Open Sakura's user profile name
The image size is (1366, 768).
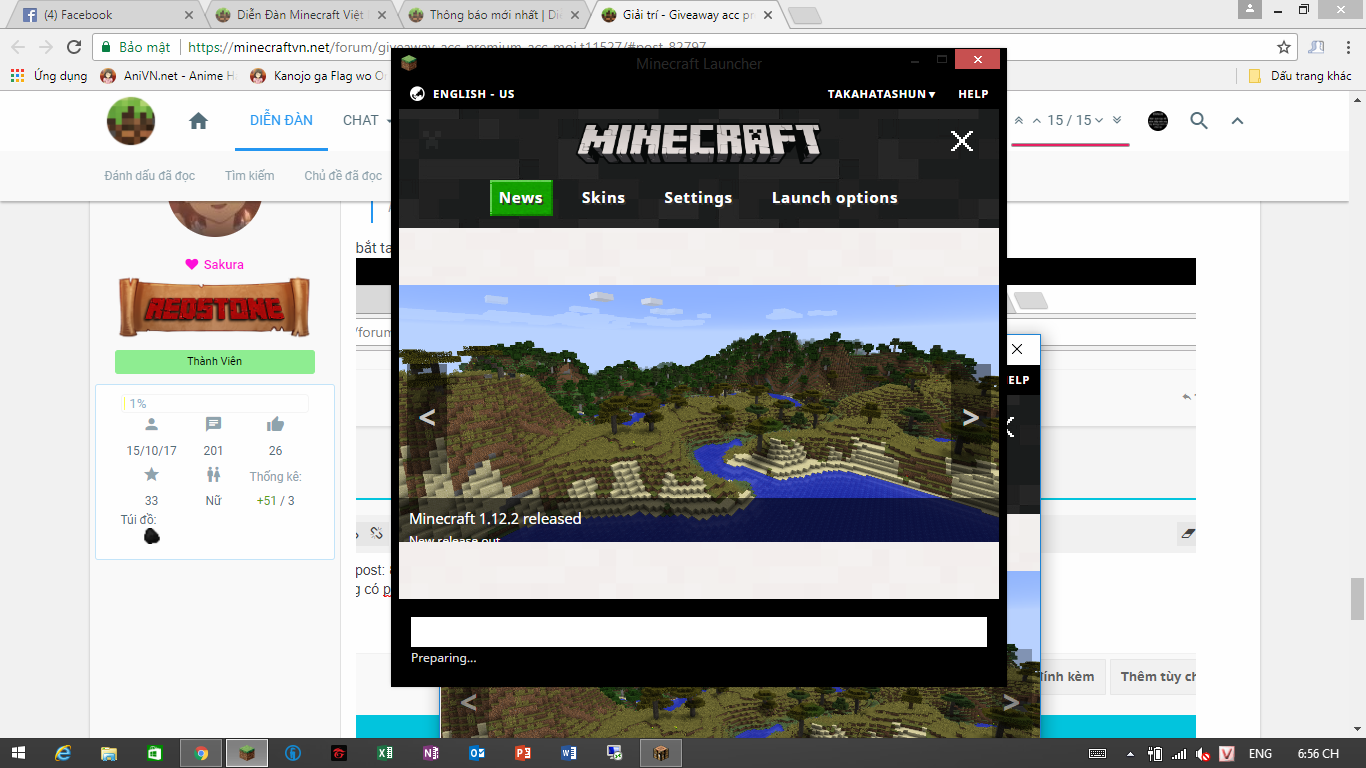(224, 265)
